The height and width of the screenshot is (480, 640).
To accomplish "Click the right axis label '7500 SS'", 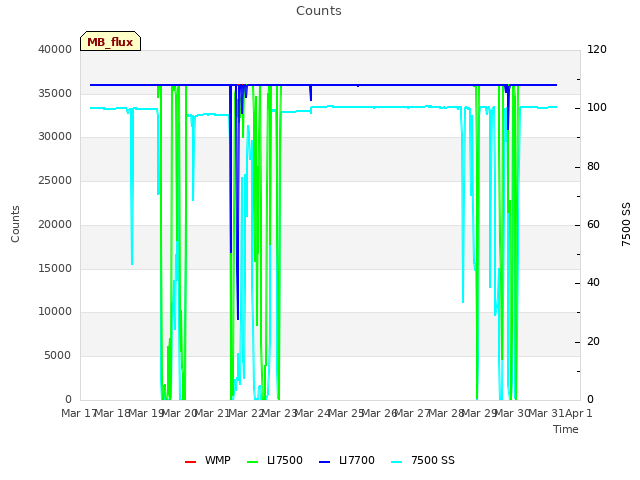I will click(x=626, y=224).
